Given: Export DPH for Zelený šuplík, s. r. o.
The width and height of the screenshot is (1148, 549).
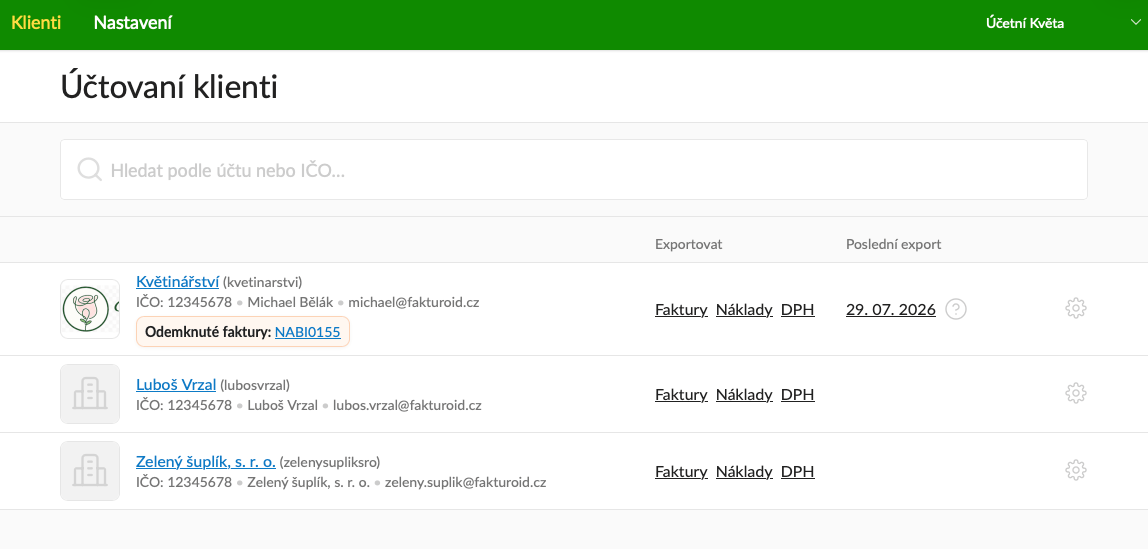Looking at the screenshot, I should click(797, 471).
